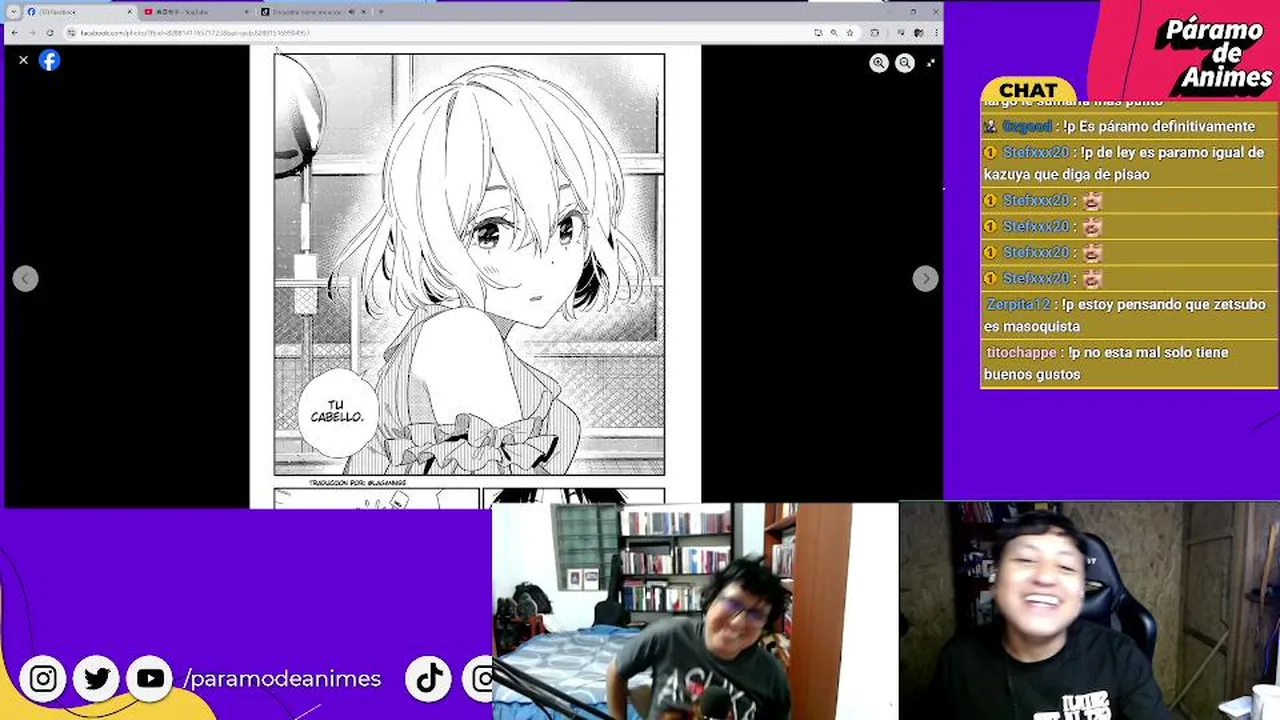The width and height of the screenshot is (1280, 720).
Task: Click Stefxxx20's message about kazuya
Action: click(x=1128, y=163)
